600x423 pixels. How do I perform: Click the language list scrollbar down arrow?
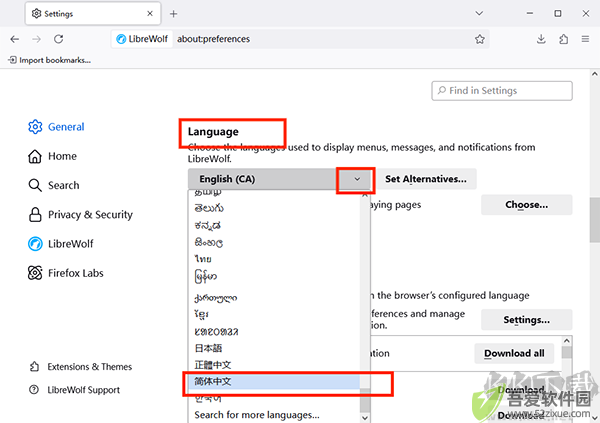pyautogui.click(x=365, y=418)
